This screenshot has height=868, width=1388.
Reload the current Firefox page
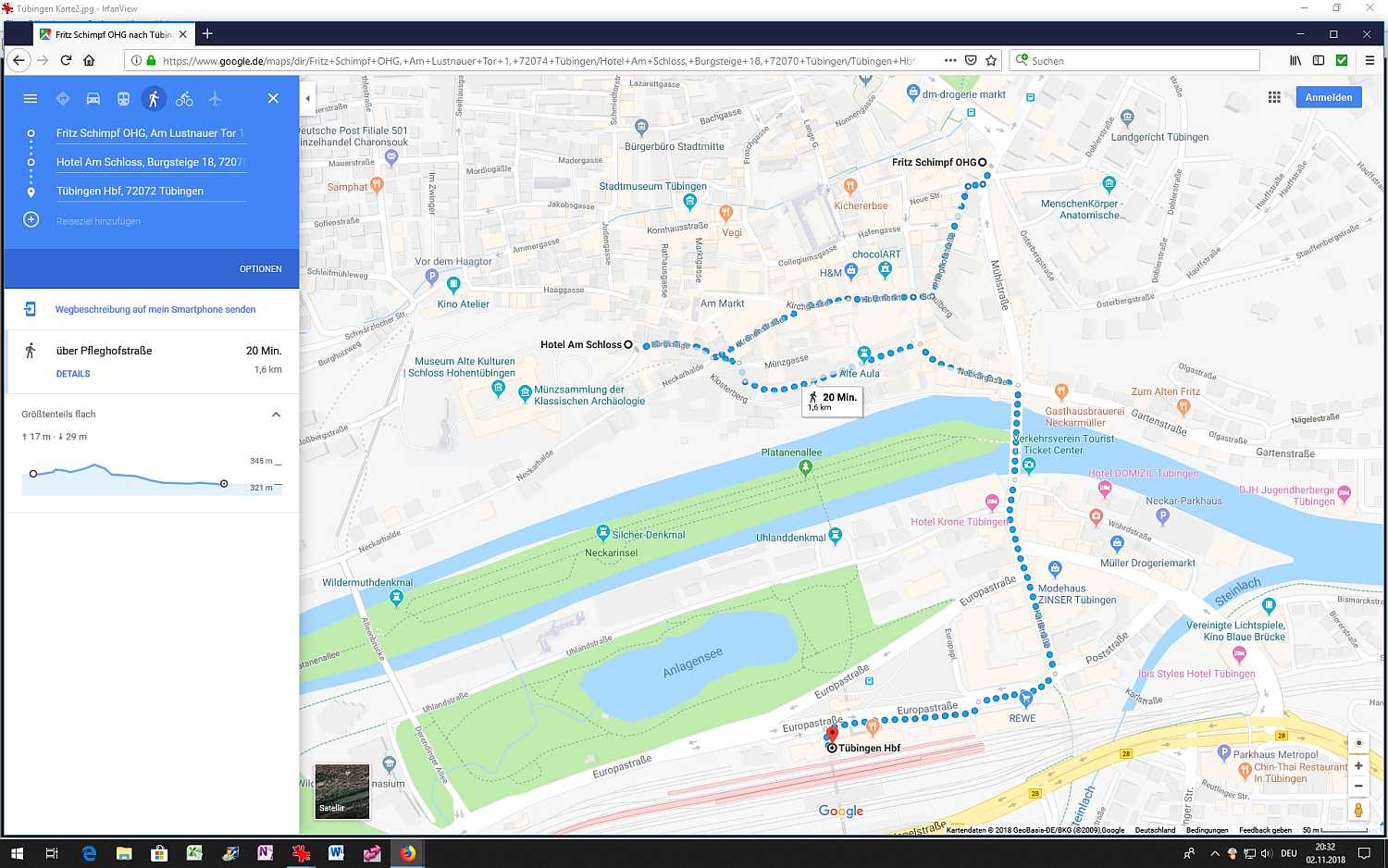point(66,60)
